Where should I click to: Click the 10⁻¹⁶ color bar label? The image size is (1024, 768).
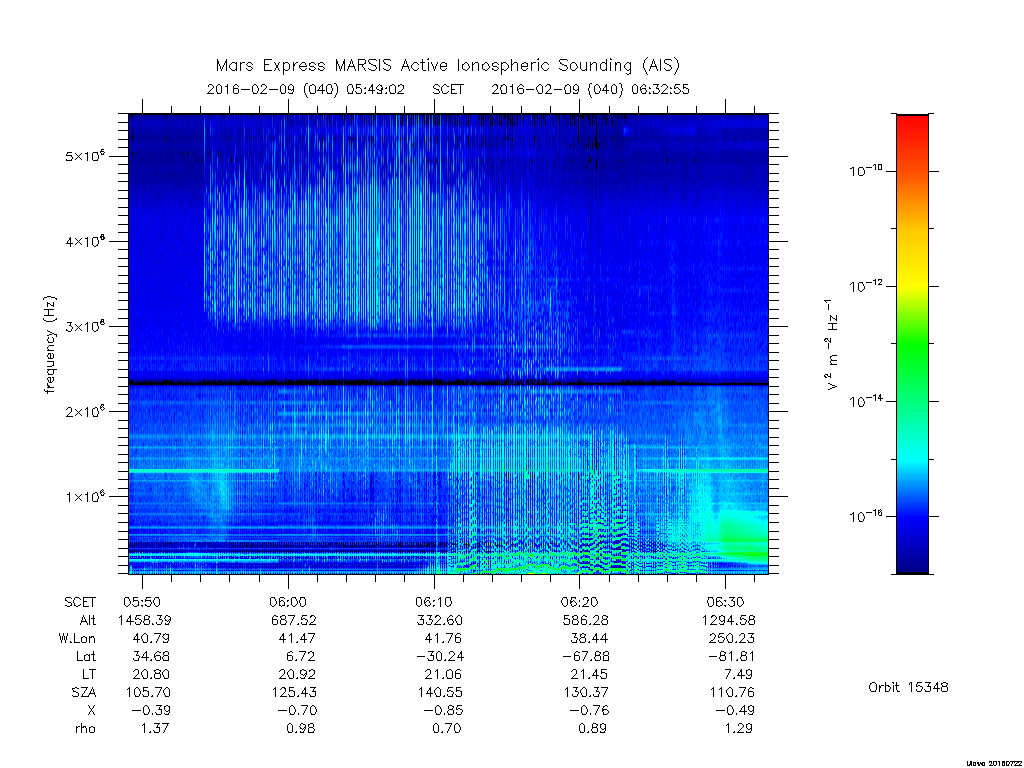pos(866,517)
